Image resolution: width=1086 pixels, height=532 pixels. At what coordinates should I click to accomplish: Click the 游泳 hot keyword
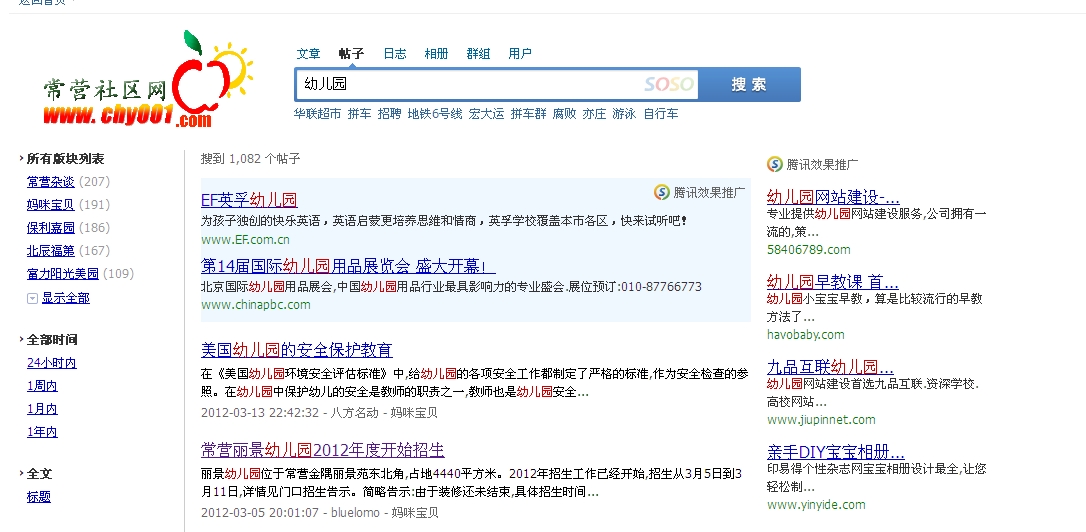pos(624,114)
